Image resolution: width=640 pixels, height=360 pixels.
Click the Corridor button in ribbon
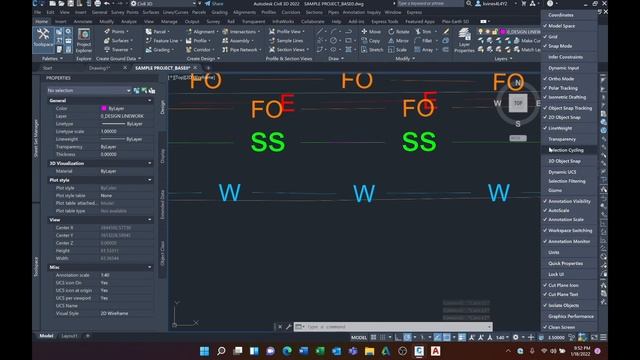click(x=199, y=49)
